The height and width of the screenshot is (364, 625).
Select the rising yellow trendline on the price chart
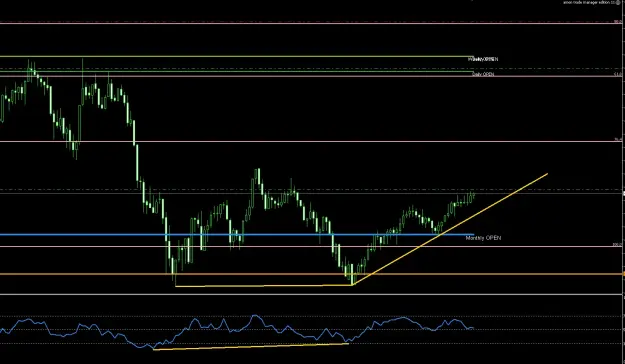[450, 229]
